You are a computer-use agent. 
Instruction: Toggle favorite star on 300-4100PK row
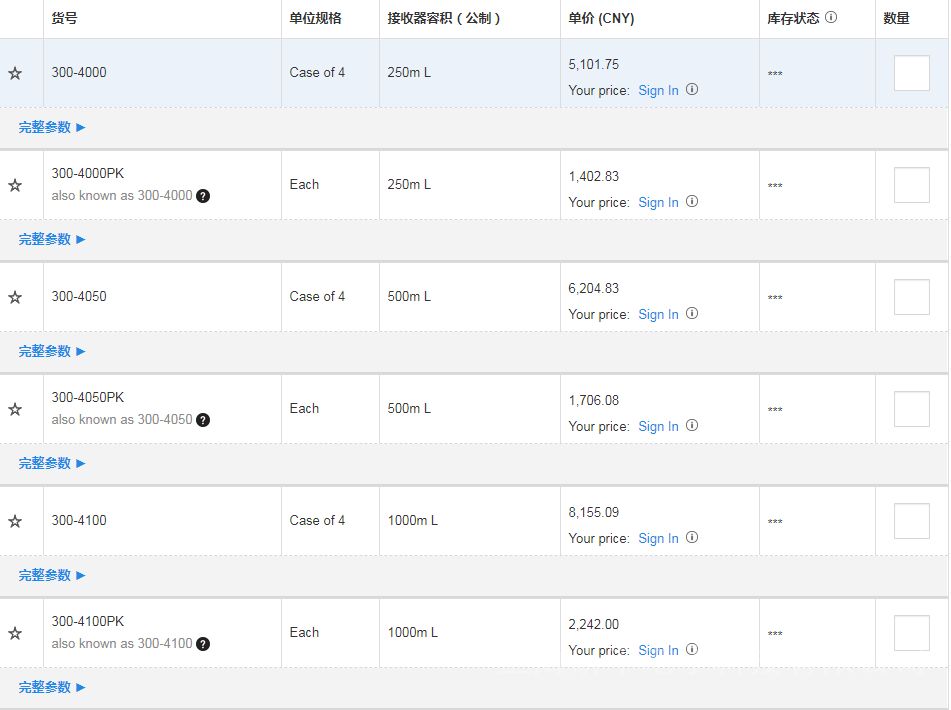(x=15, y=633)
